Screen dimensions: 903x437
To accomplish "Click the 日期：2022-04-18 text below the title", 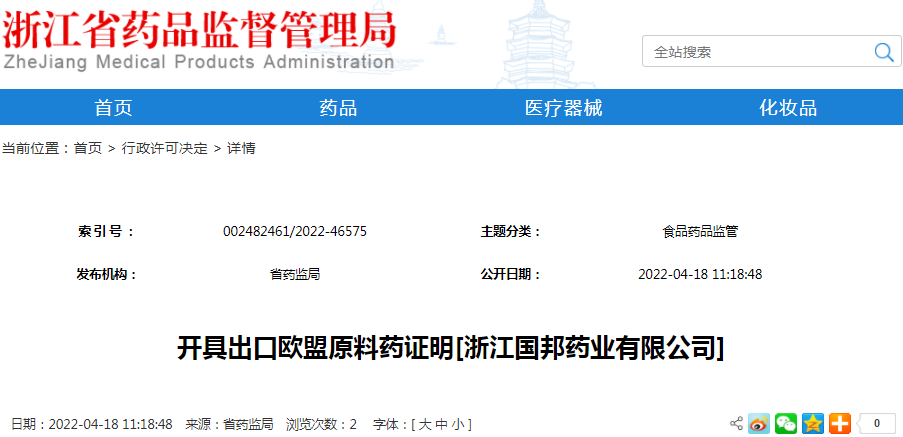I will (92, 425).
